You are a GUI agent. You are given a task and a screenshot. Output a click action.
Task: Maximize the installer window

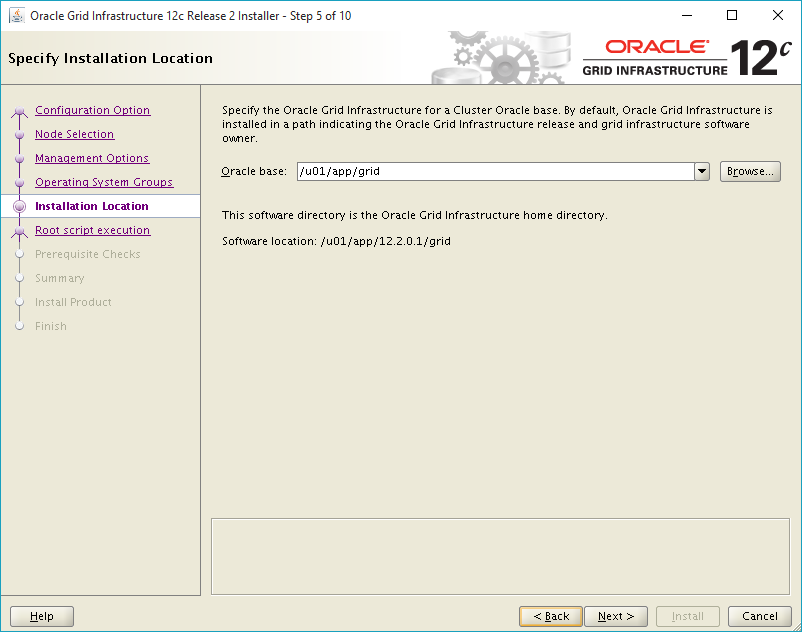pyautogui.click(x=732, y=15)
